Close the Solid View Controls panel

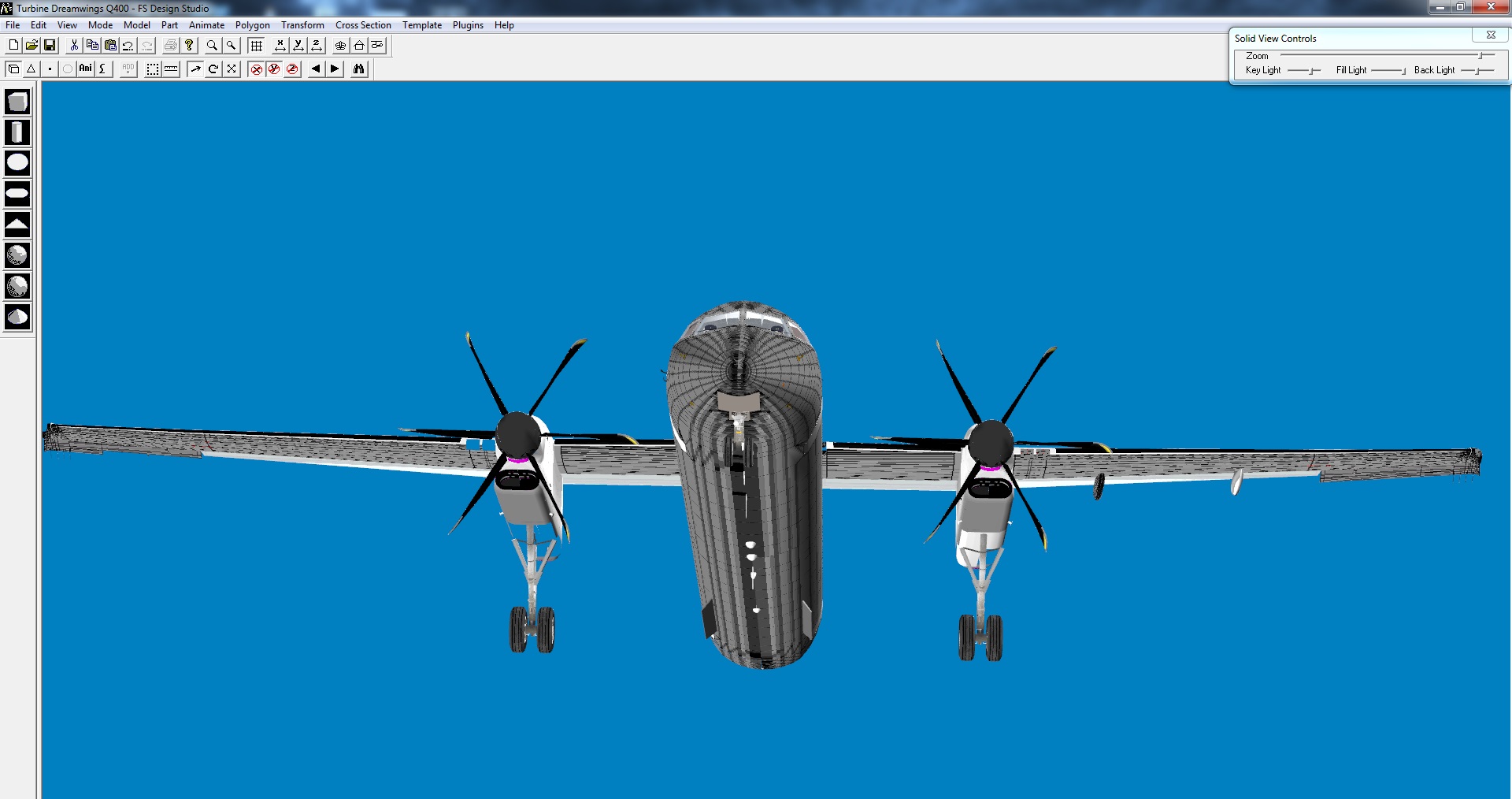pyautogui.click(x=1490, y=35)
